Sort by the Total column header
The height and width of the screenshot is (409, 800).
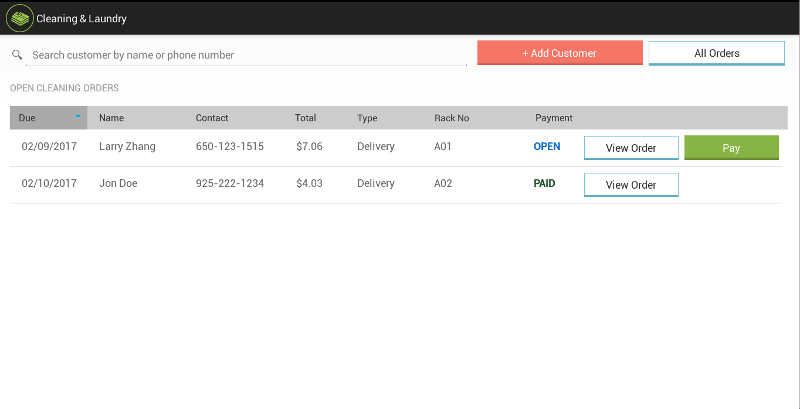(306, 118)
